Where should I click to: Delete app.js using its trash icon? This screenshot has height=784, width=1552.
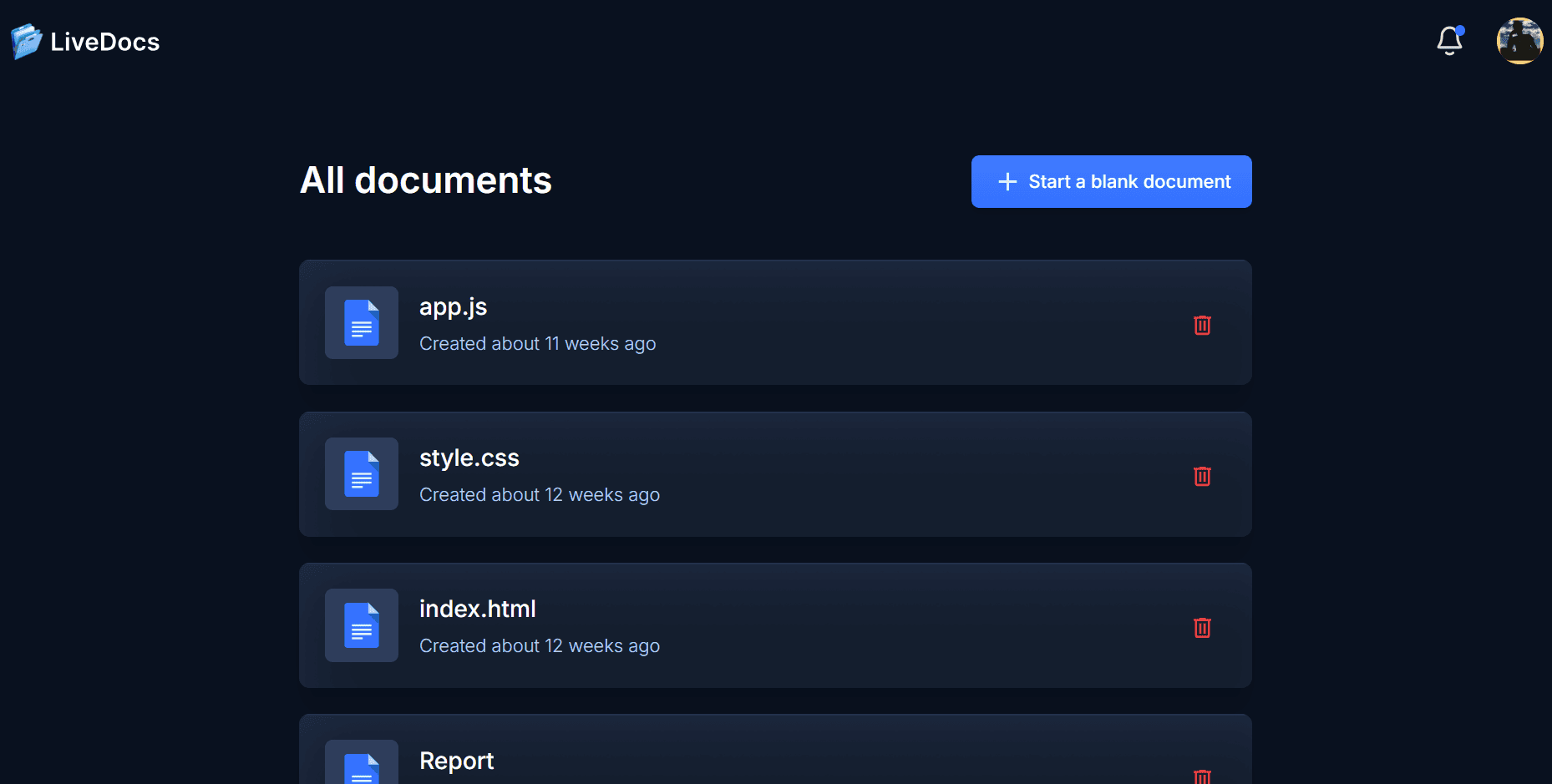click(x=1203, y=326)
